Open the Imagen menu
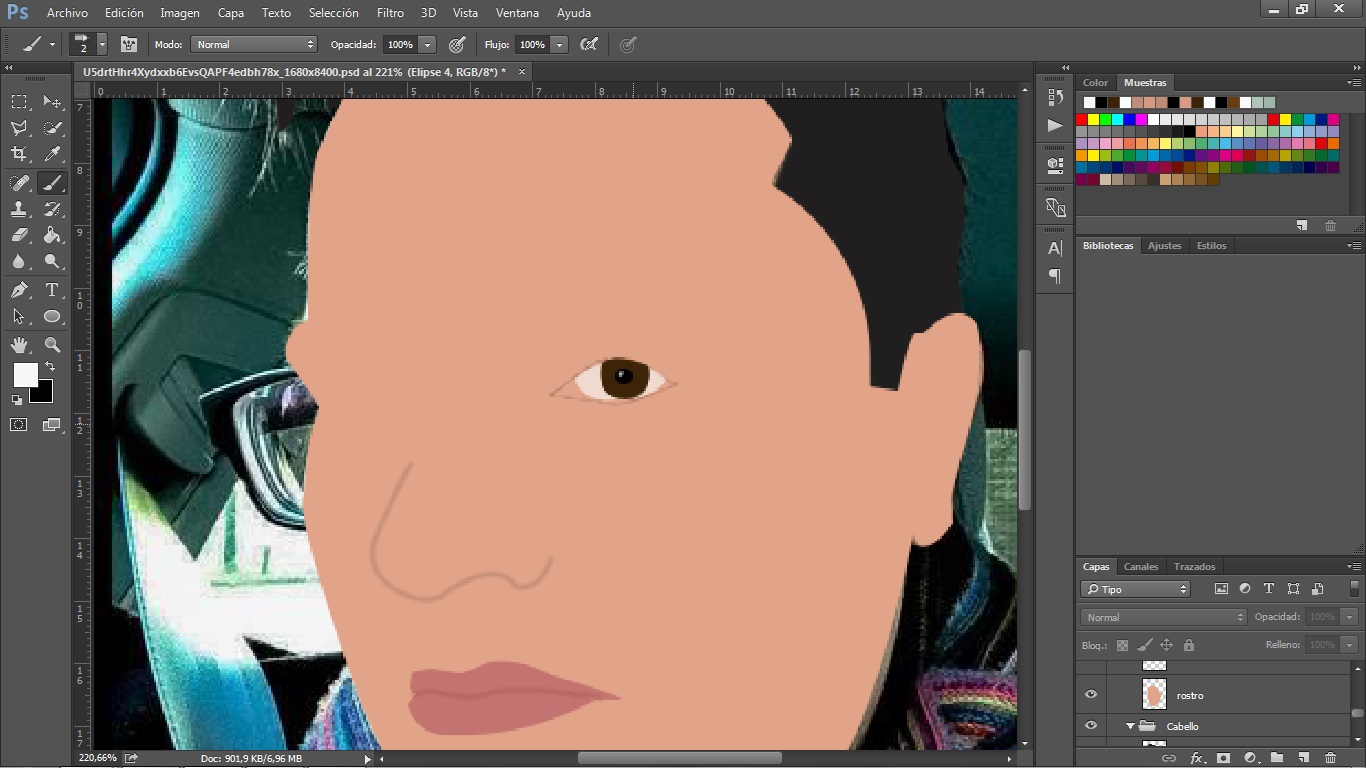The height and width of the screenshot is (768, 1366). 180,13
